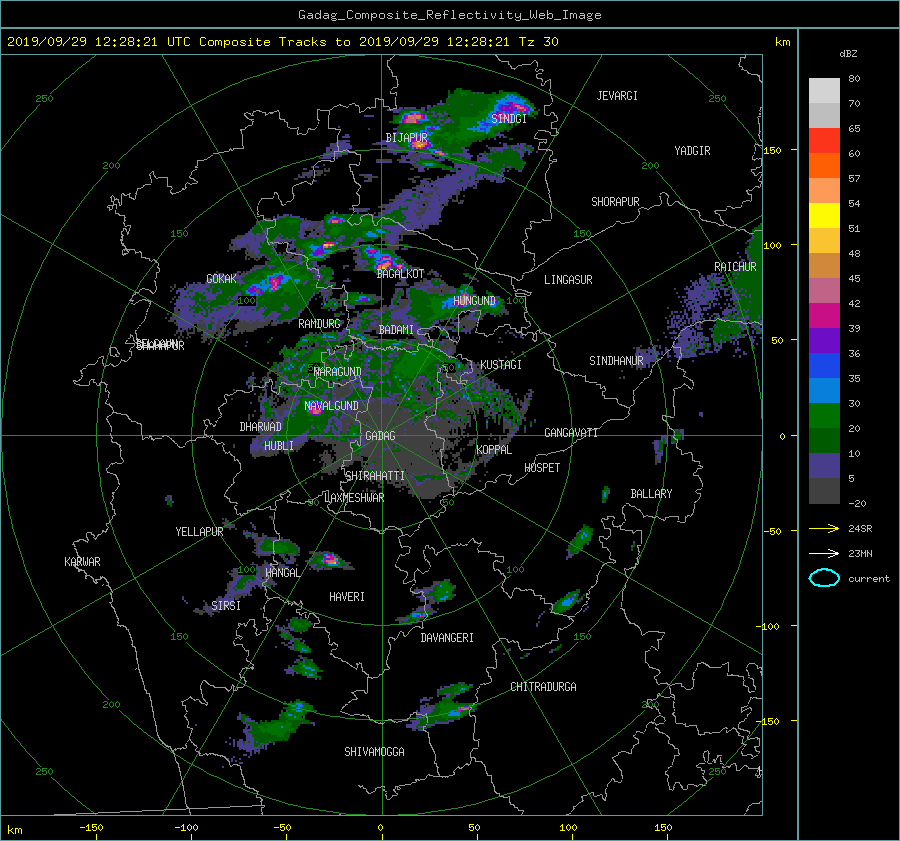Click the bottom axis label -150
Image resolution: width=900 pixels, height=841 pixels.
pyautogui.click(x=91, y=828)
